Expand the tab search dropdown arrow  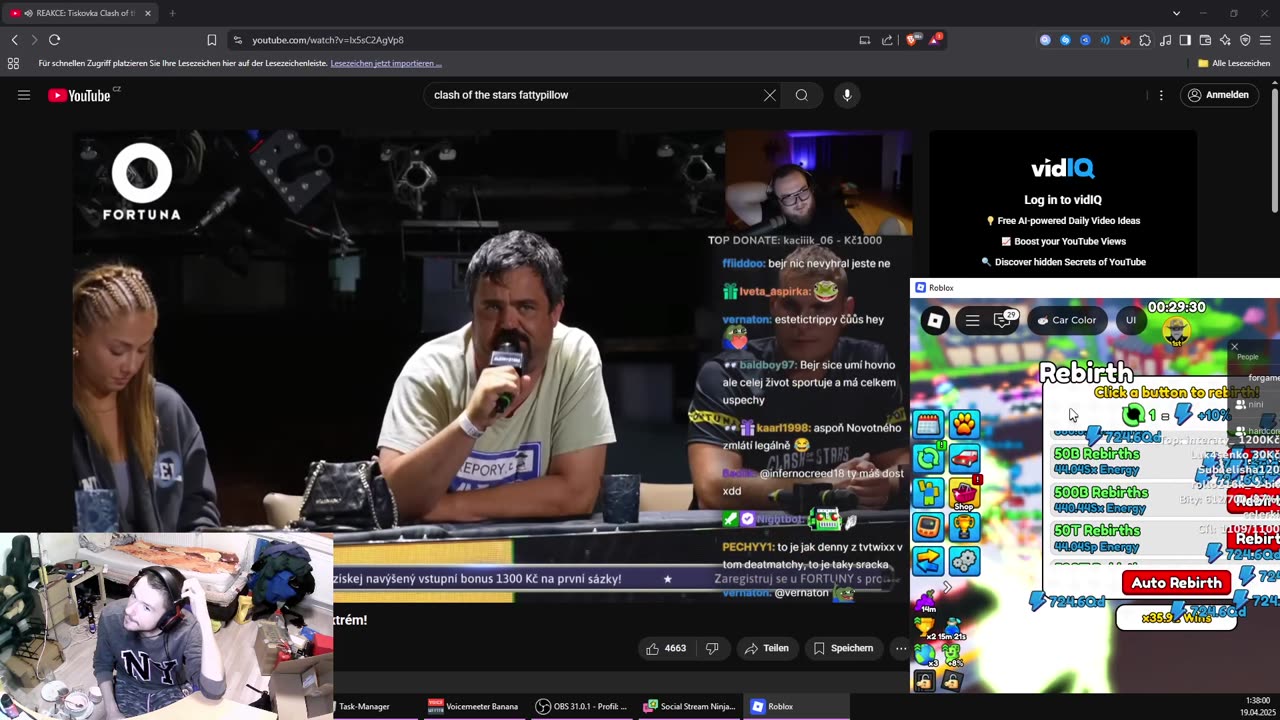(x=1176, y=13)
